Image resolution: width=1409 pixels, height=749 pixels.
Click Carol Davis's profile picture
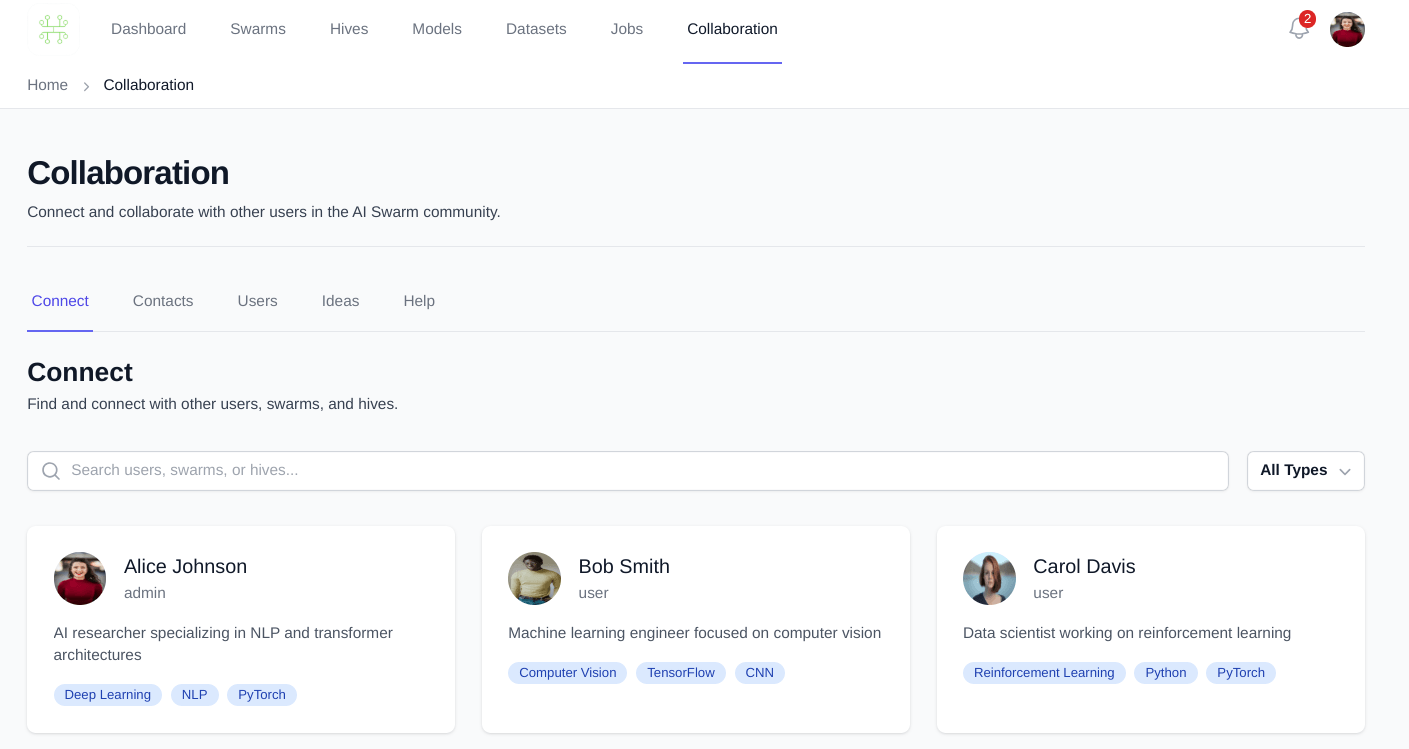(989, 578)
